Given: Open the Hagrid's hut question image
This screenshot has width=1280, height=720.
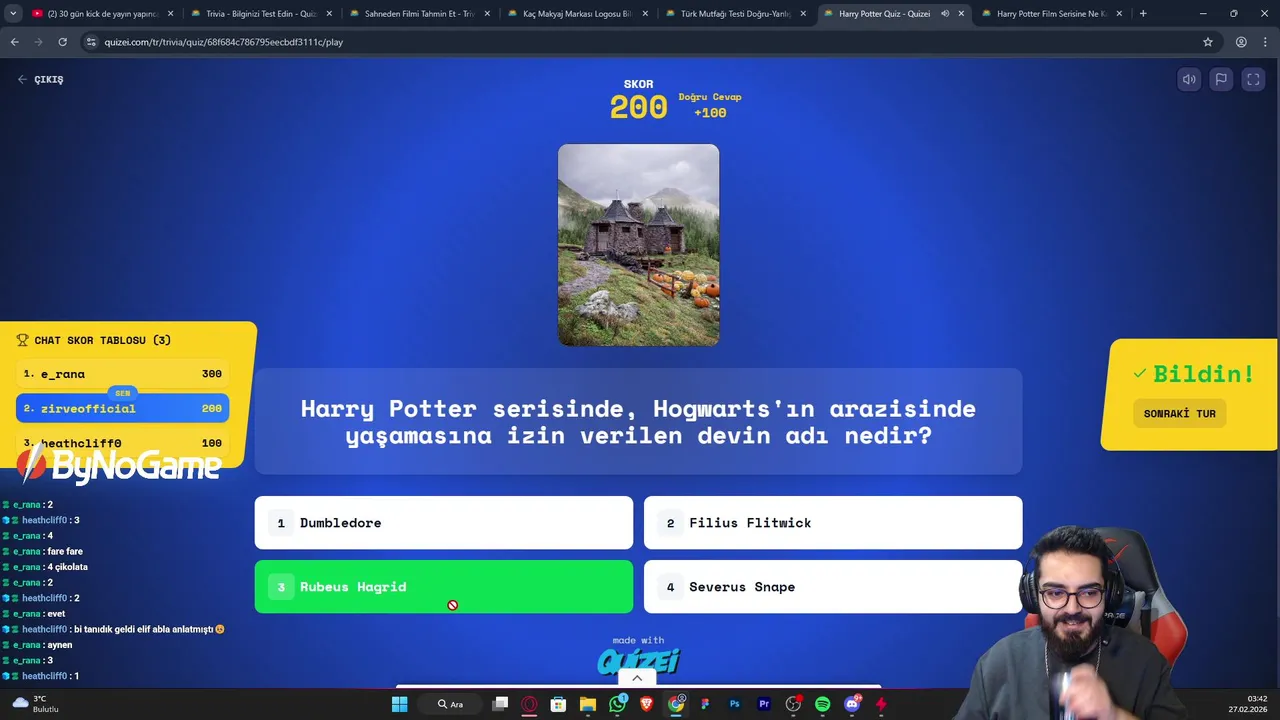Looking at the screenshot, I should pos(638,245).
